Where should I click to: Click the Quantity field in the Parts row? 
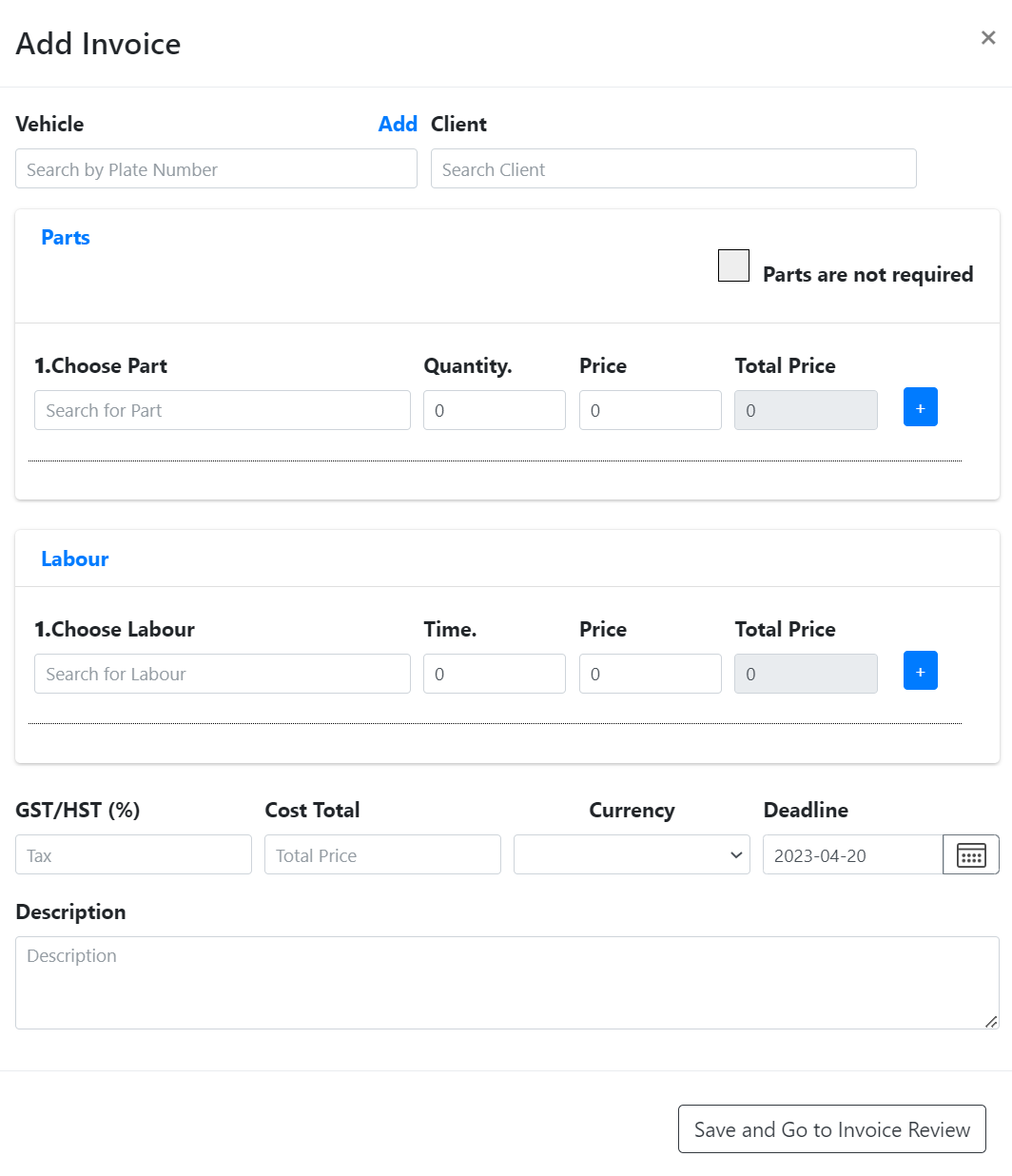click(x=494, y=410)
